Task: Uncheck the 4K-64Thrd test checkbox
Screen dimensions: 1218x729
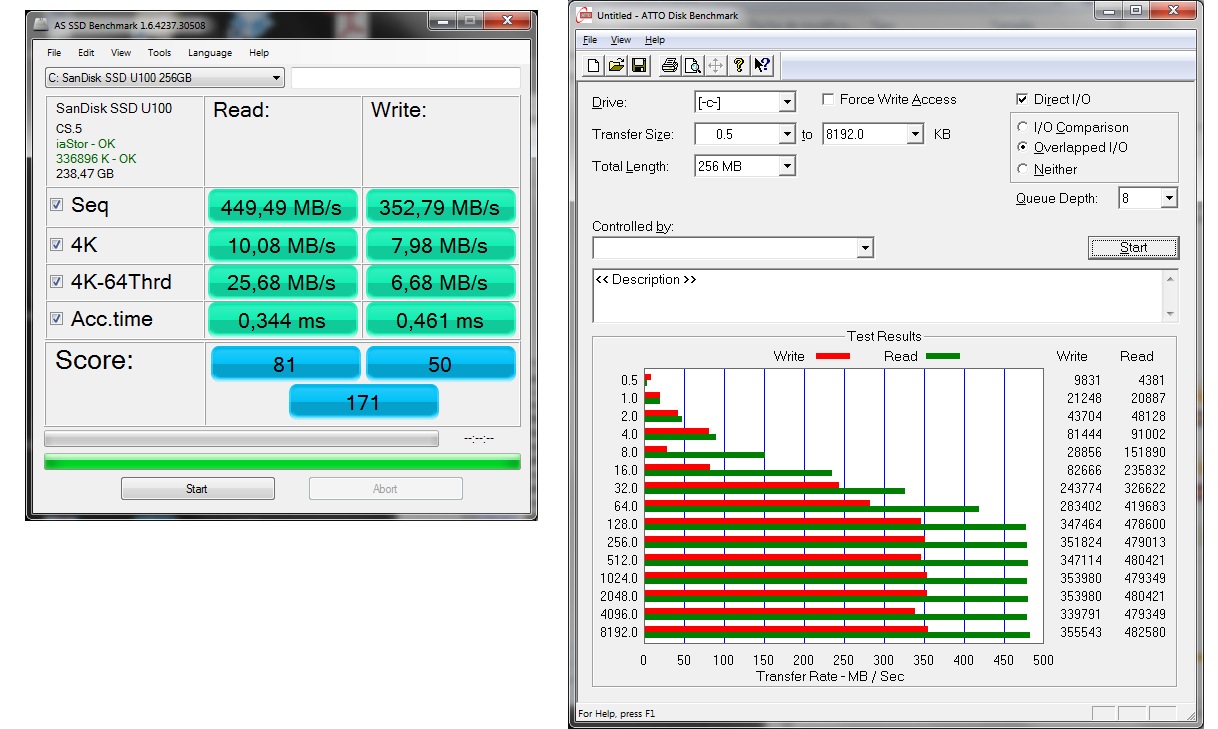Action: coord(57,282)
